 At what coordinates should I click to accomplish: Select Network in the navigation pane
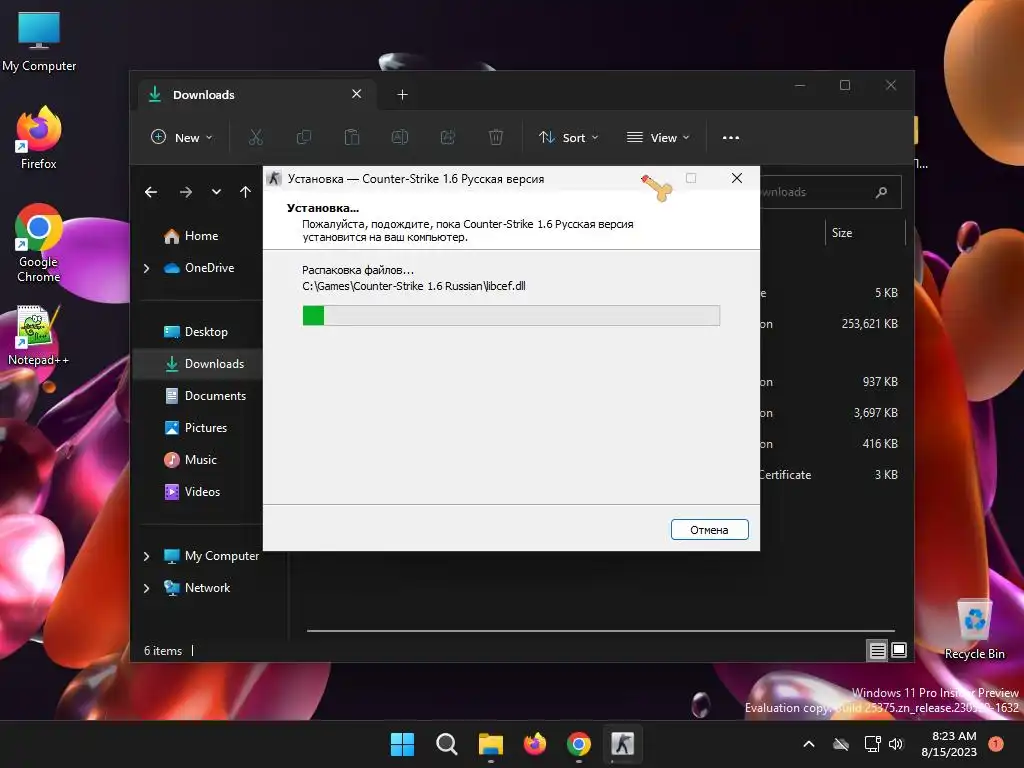click(x=197, y=588)
